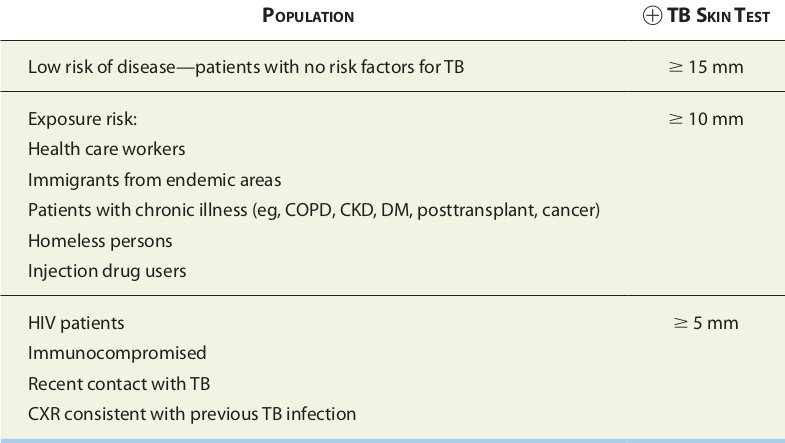Click the word posttransplant

point(488,210)
